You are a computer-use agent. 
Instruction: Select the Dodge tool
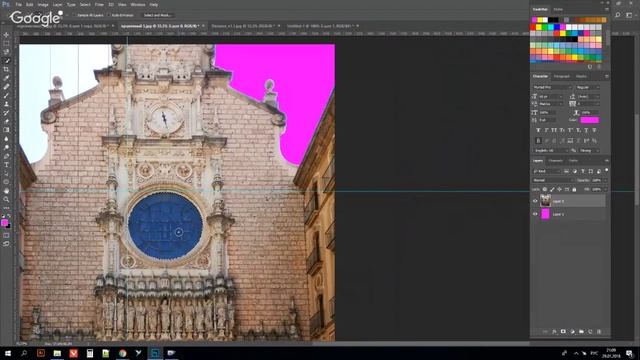tap(7, 147)
